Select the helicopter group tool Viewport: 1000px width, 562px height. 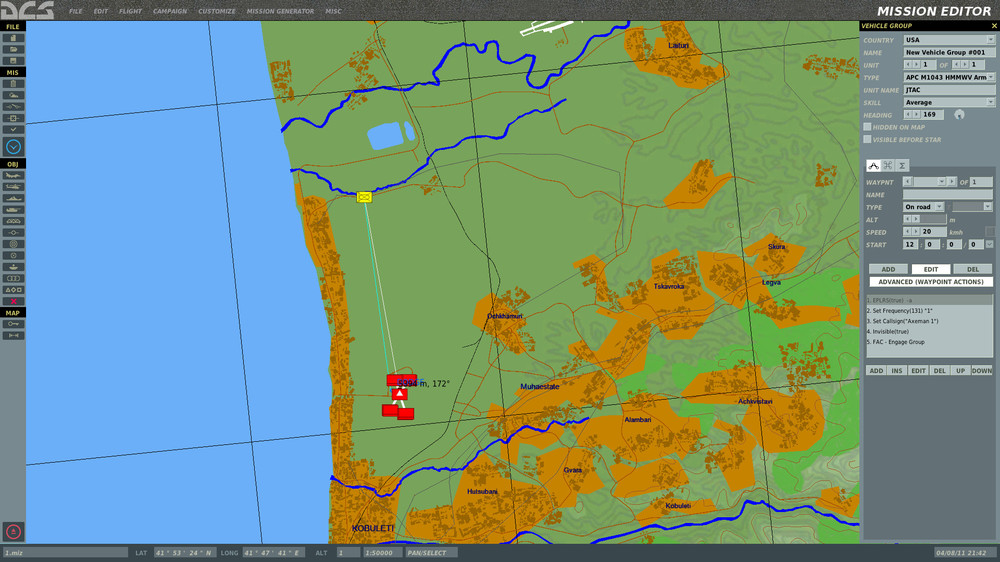point(13,187)
